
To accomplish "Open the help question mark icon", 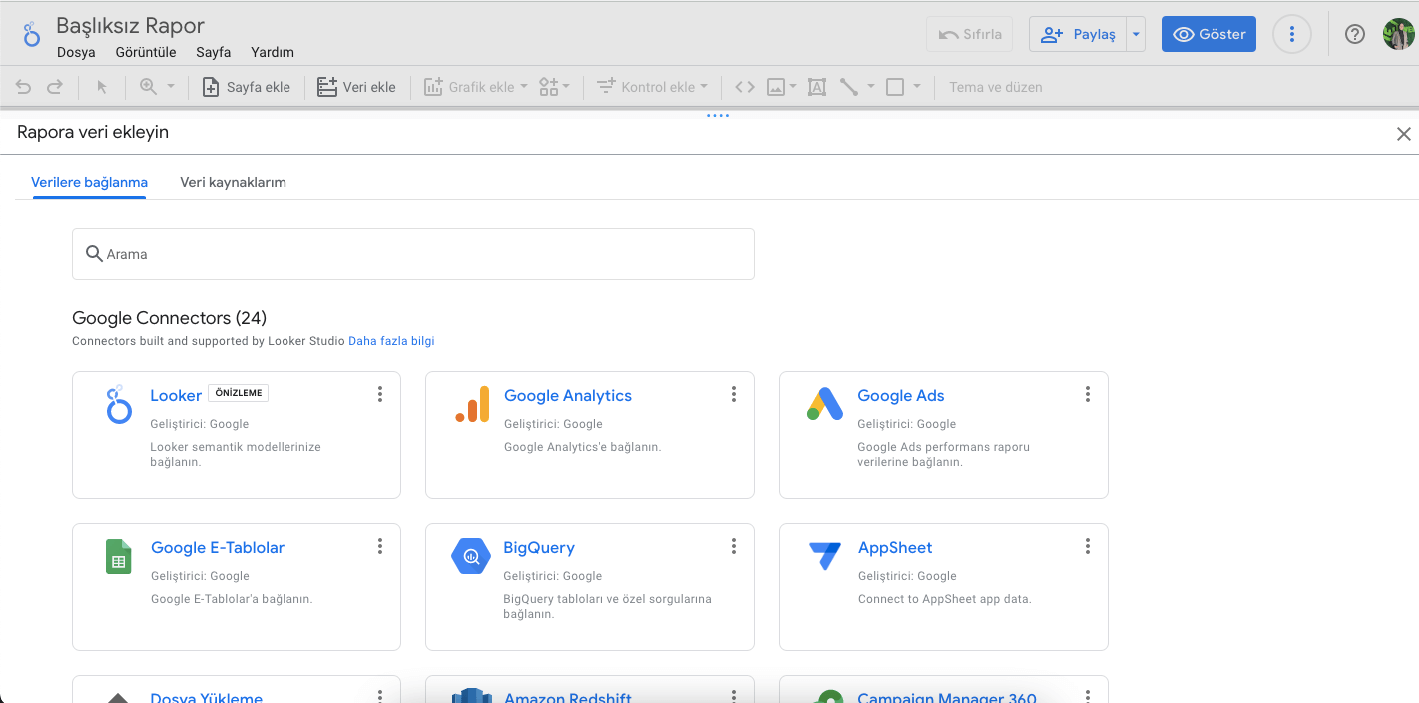I will 1355,34.
